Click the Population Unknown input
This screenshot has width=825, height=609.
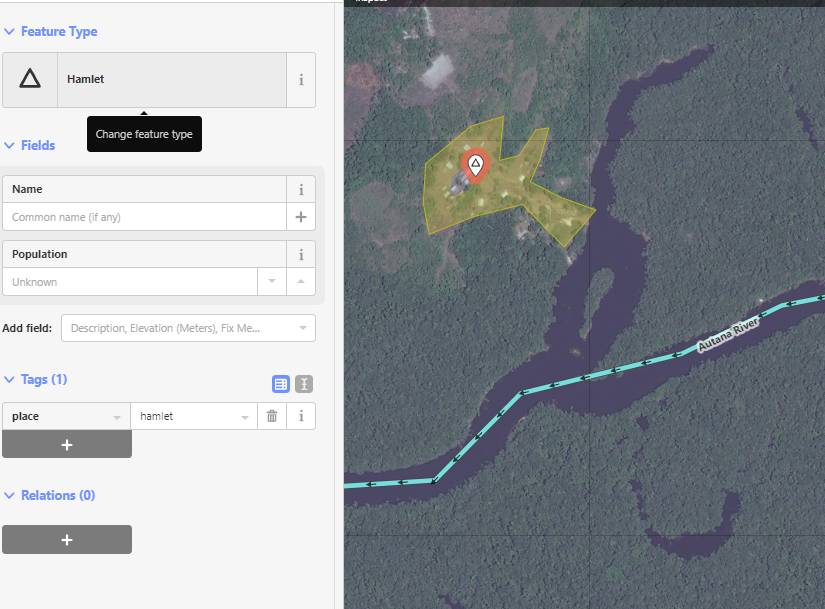pos(130,282)
